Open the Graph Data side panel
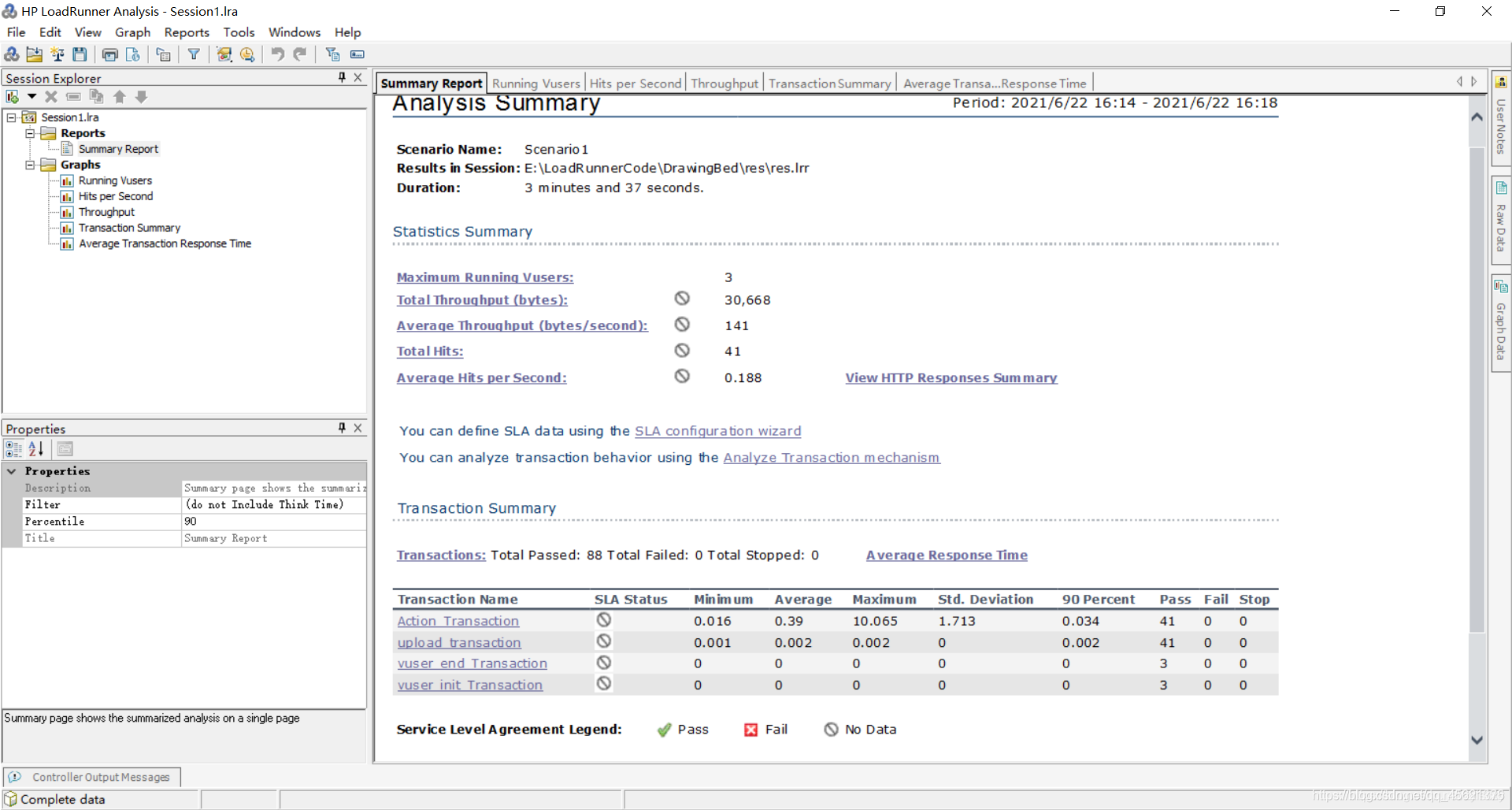Image resolution: width=1512 pixels, height=810 pixels. pyautogui.click(x=1501, y=323)
